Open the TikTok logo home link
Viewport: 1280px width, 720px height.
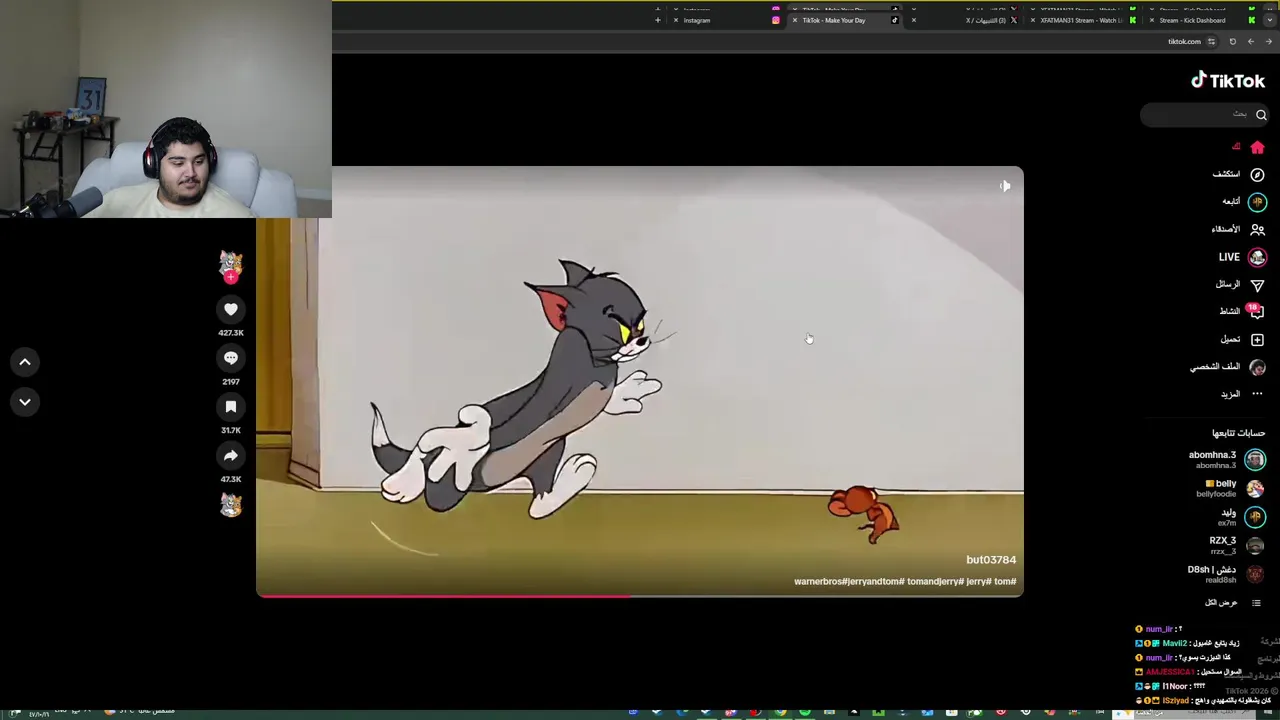(1228, 81)
